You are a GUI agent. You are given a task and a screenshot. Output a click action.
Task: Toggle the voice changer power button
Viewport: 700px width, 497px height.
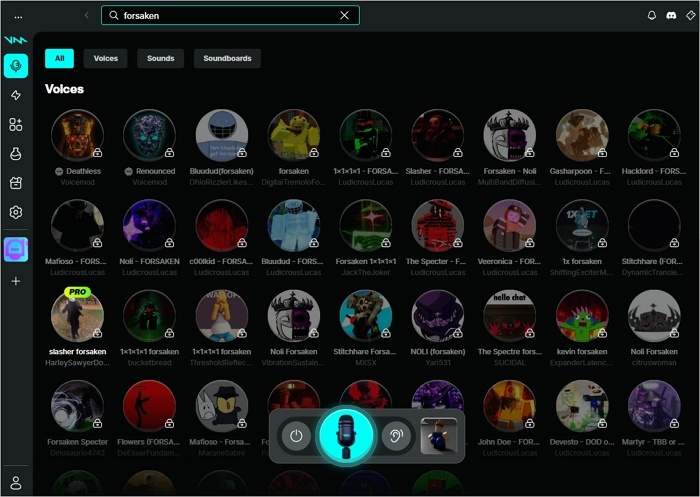[295, 436]
